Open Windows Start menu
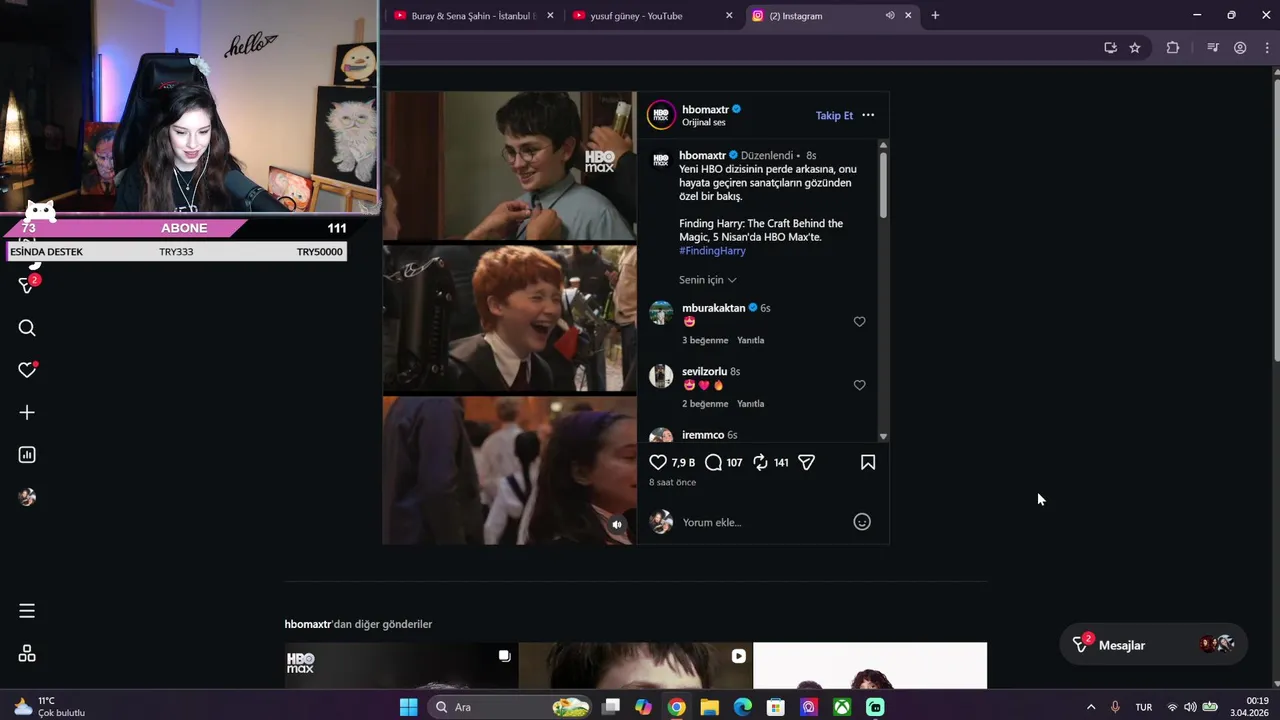 pyautogui.click(x=408, y=707)
